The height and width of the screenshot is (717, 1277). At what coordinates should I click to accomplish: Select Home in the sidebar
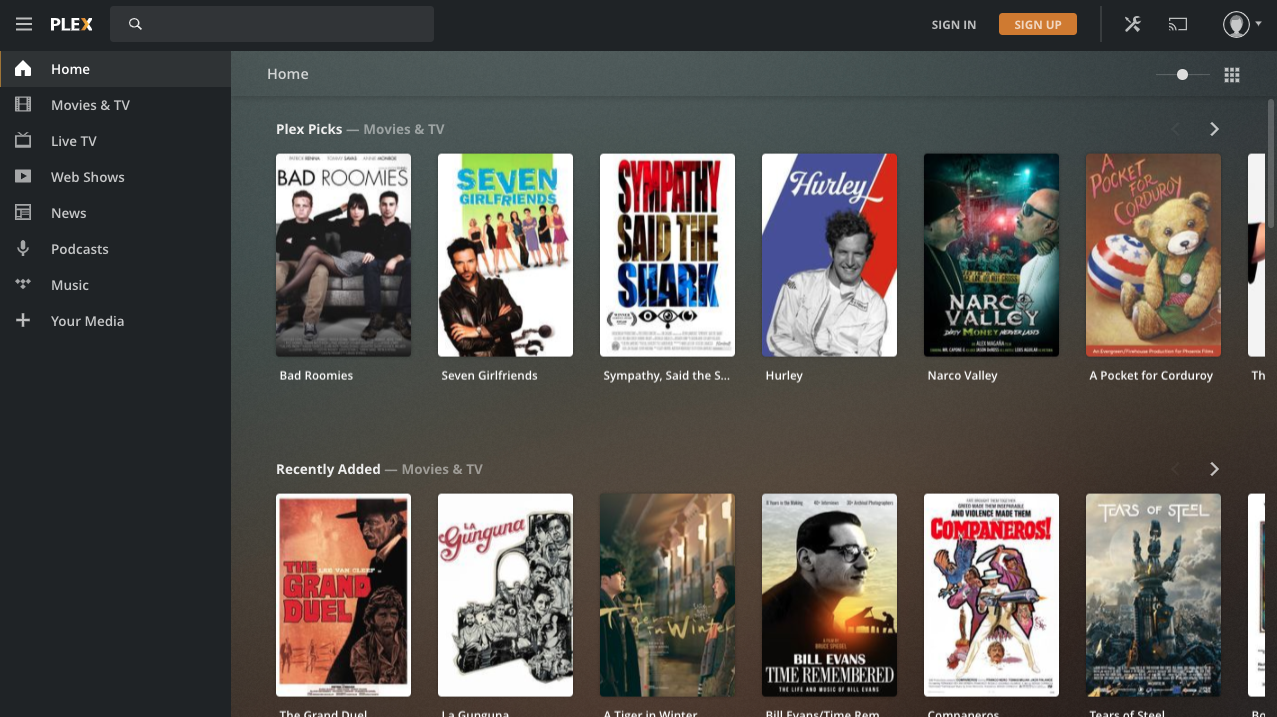coord(116,69)
